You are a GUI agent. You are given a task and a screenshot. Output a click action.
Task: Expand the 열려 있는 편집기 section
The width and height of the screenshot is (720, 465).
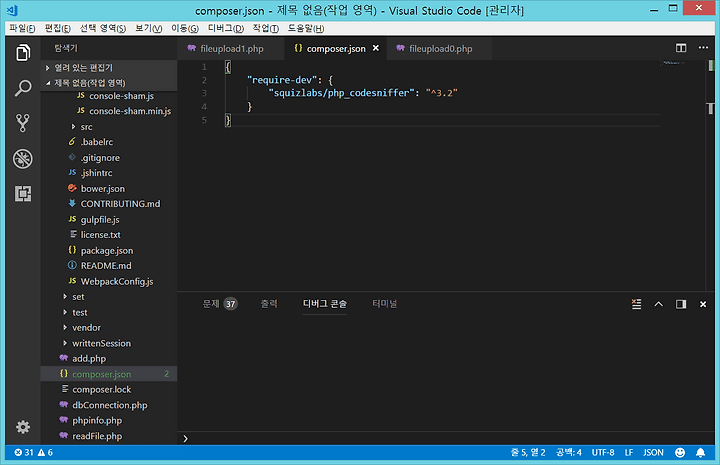(x=109, y=68)
